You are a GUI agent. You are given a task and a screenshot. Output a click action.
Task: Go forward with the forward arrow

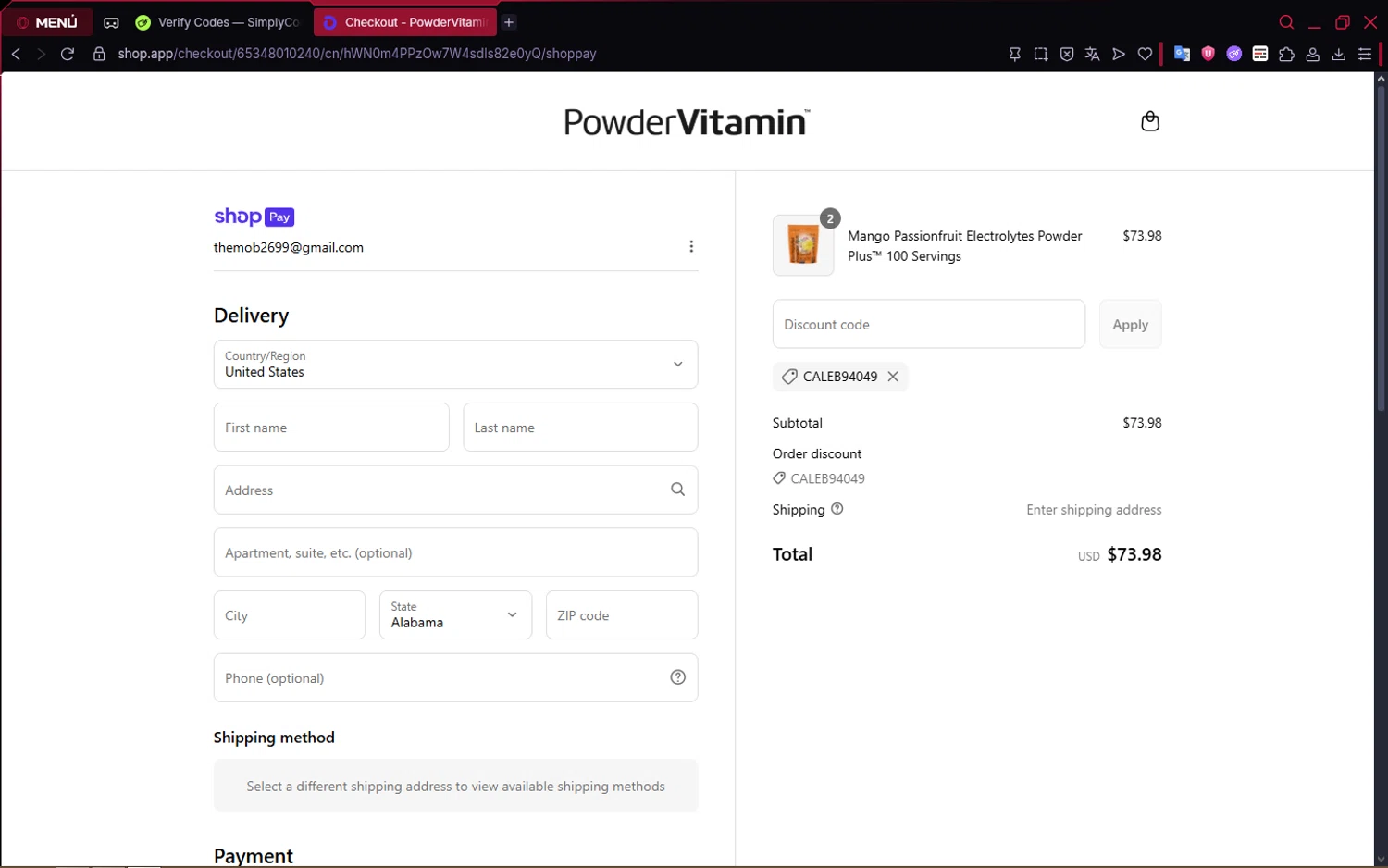[41, 54]
